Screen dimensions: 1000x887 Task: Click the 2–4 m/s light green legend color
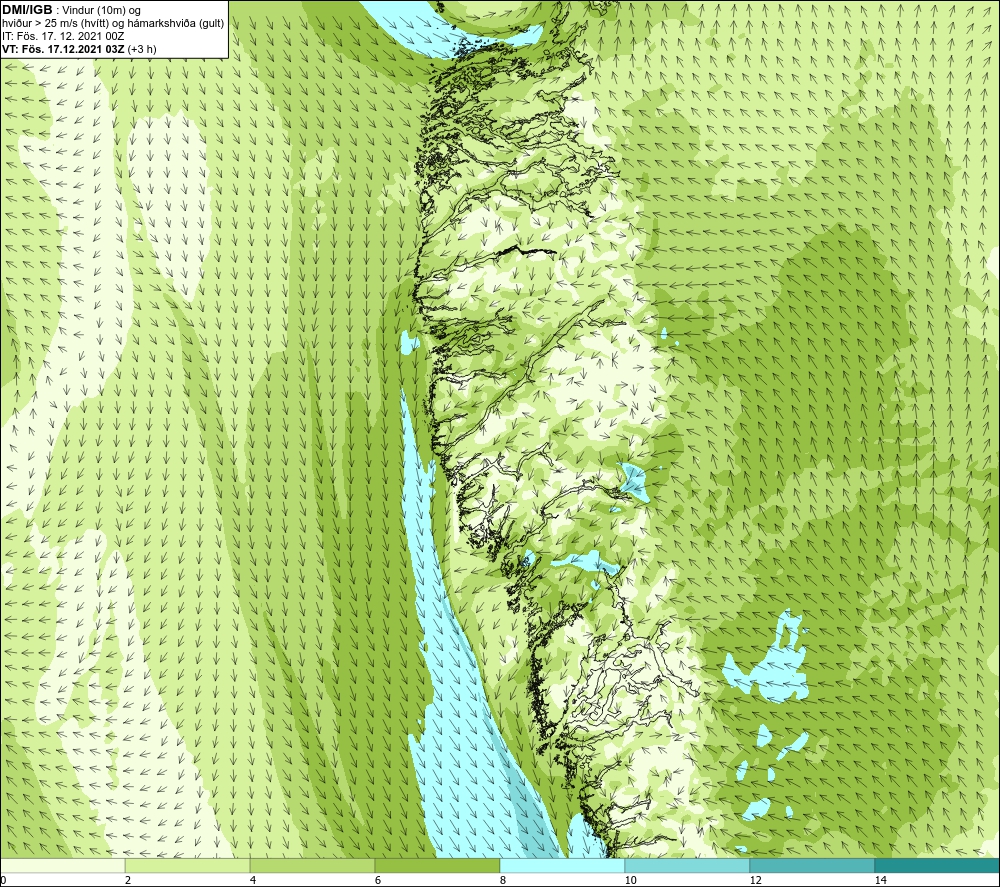(188, 865)
